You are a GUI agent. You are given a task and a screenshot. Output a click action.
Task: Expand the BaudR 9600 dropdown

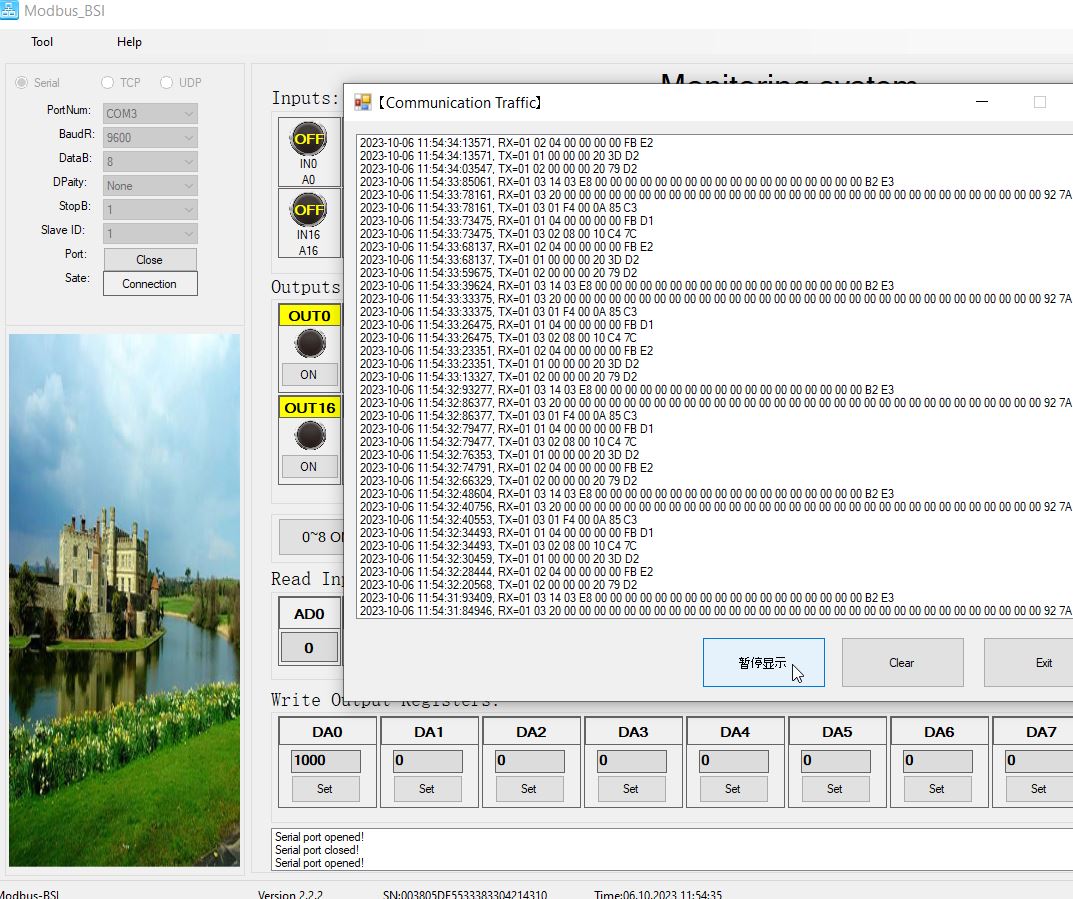click(x=150, y=138)
